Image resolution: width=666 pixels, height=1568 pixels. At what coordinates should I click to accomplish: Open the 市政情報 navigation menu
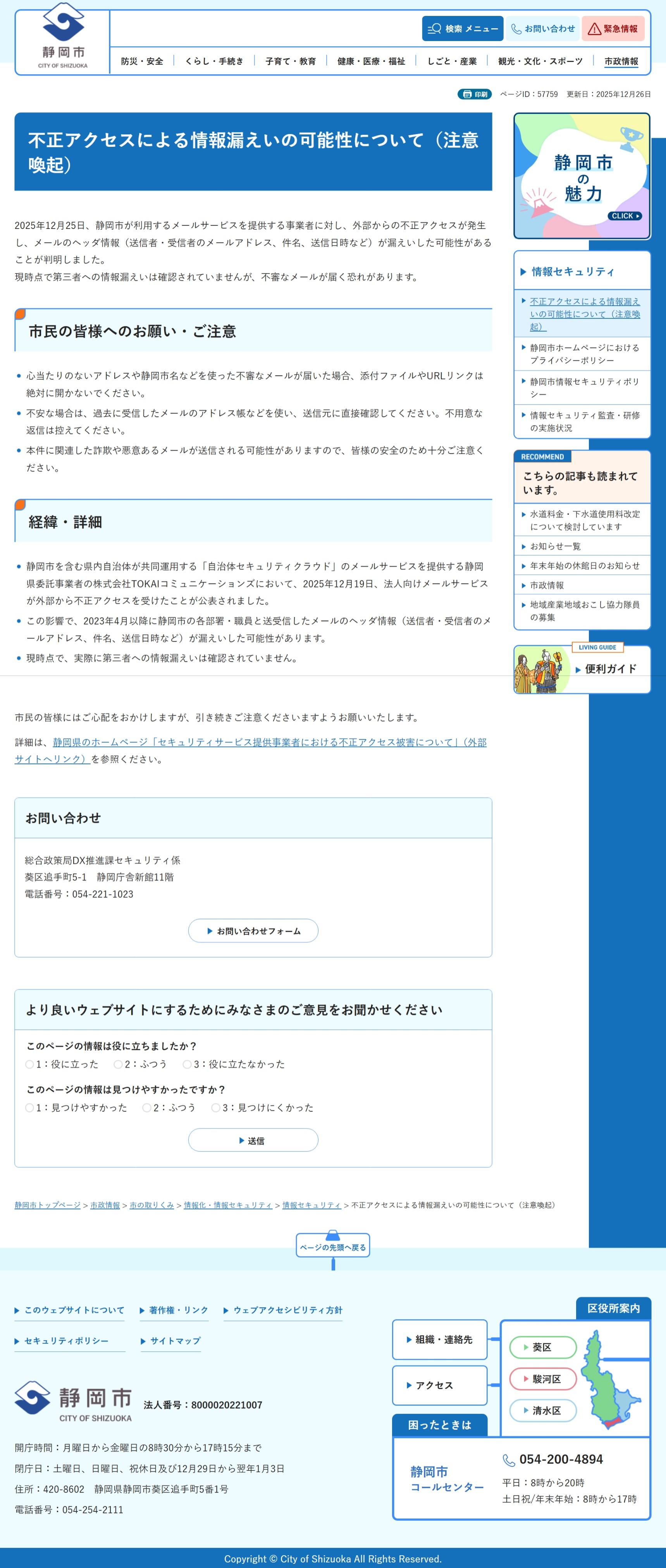(x=621, y=62)
